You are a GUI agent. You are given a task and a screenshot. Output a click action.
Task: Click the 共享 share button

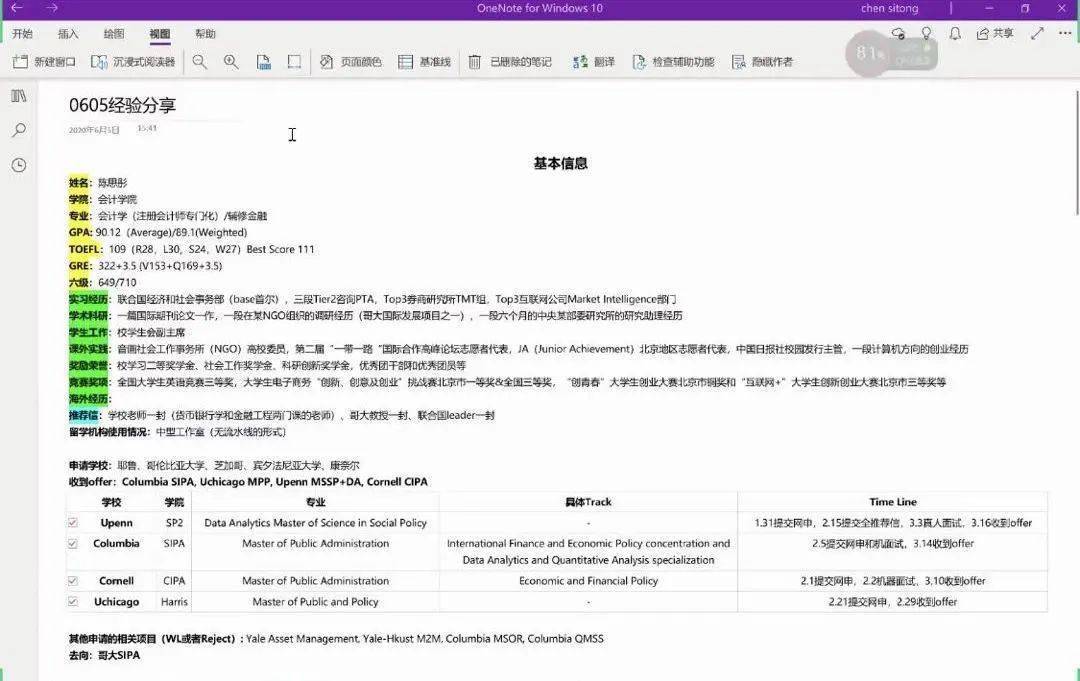(x=995, y=33)
